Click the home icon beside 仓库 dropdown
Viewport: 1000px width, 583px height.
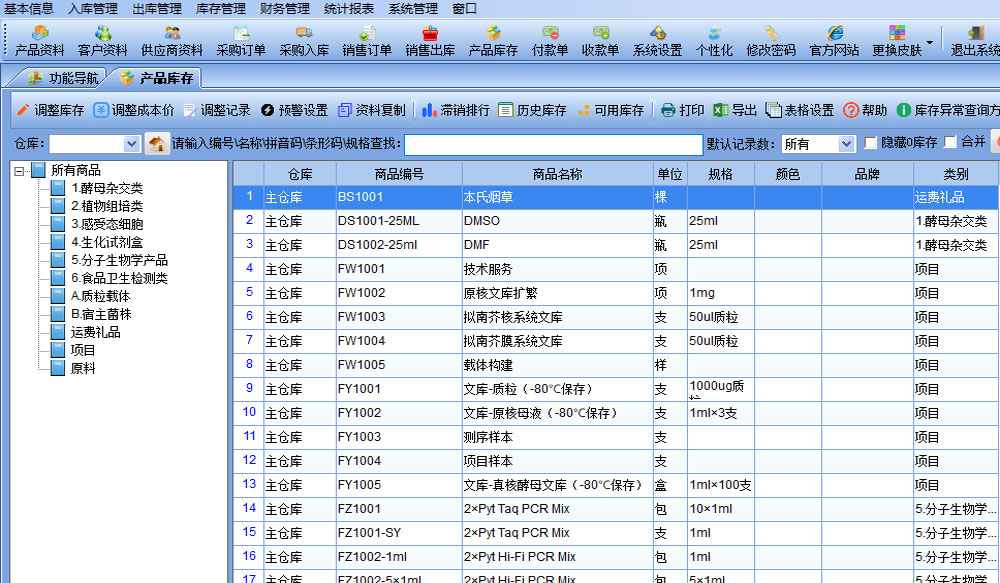[x=157, y=144]
